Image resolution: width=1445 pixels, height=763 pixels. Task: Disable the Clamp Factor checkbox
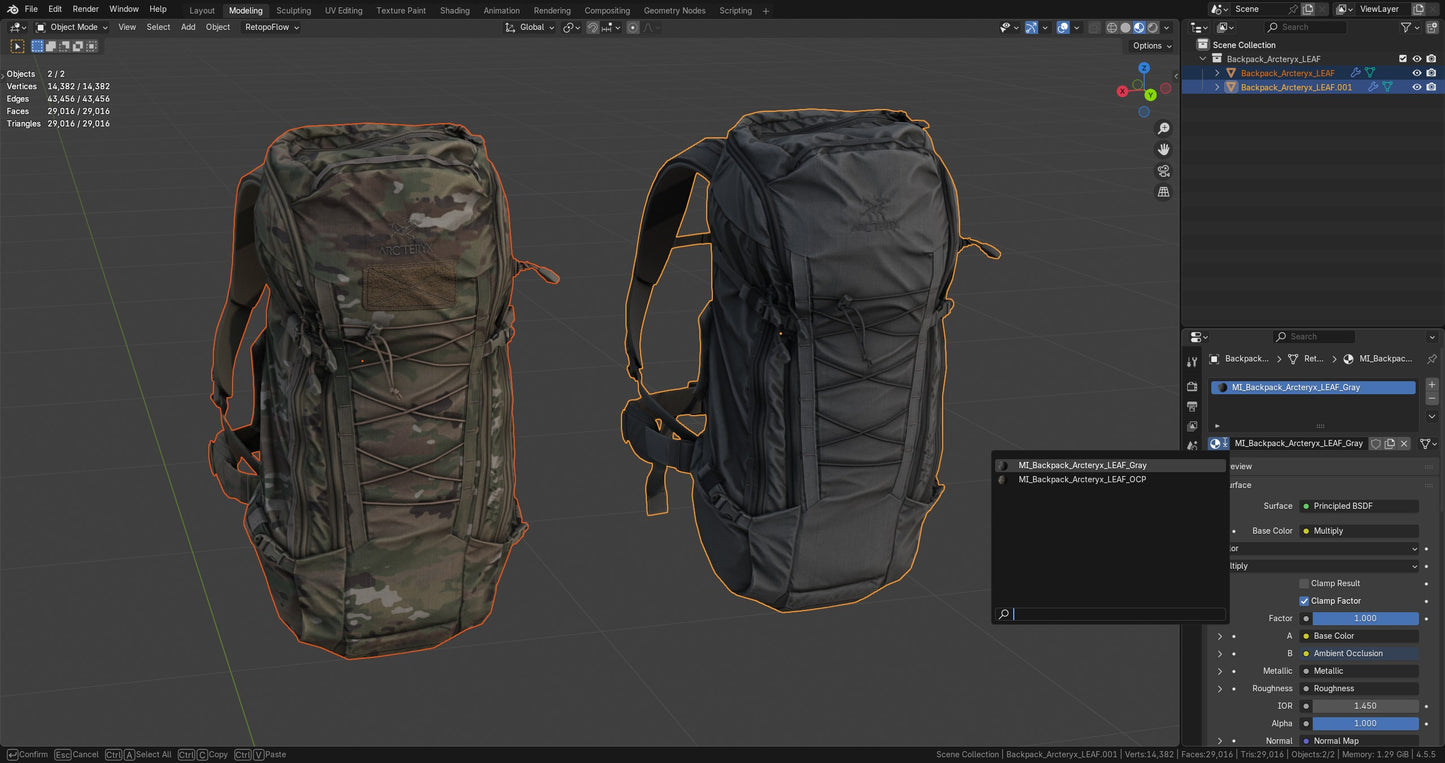pos(1304,600)
